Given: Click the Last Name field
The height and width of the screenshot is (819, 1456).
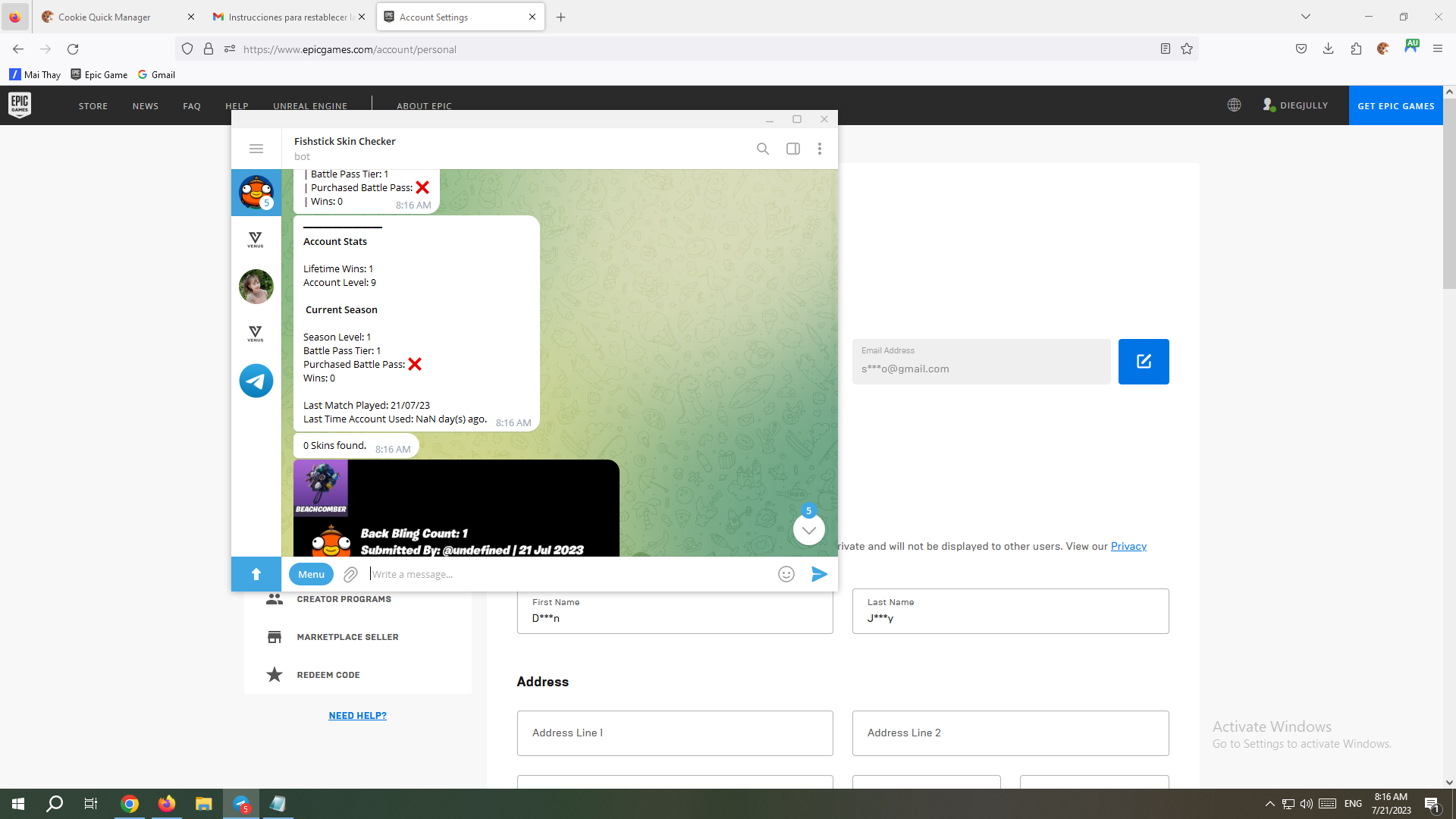Looking at the screenshot, I should [x=1010, y=611].
